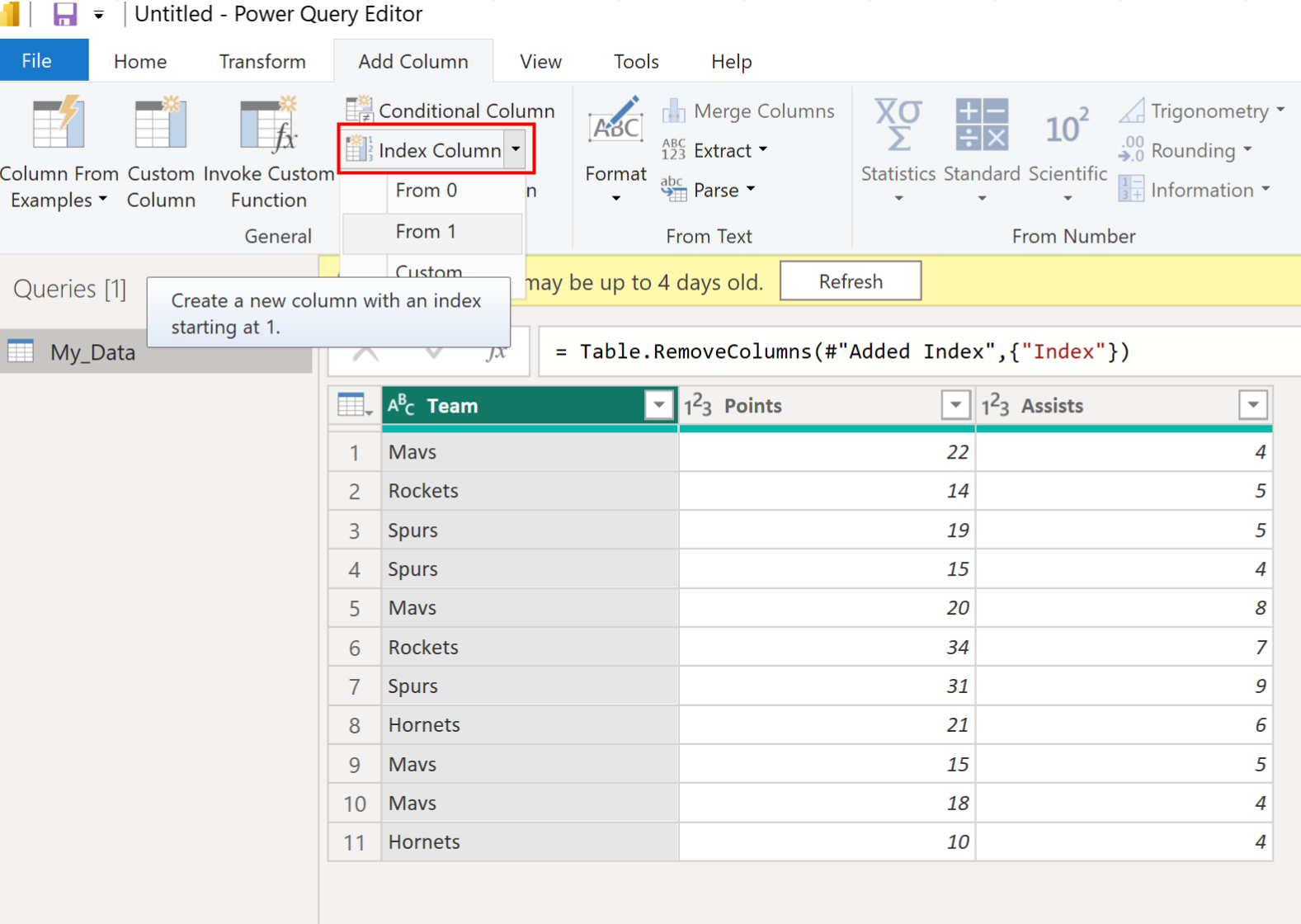Expand the Rounding dropdown arrow
The width and height of the screenshot is (1301, 924).
click(1247, 150)
